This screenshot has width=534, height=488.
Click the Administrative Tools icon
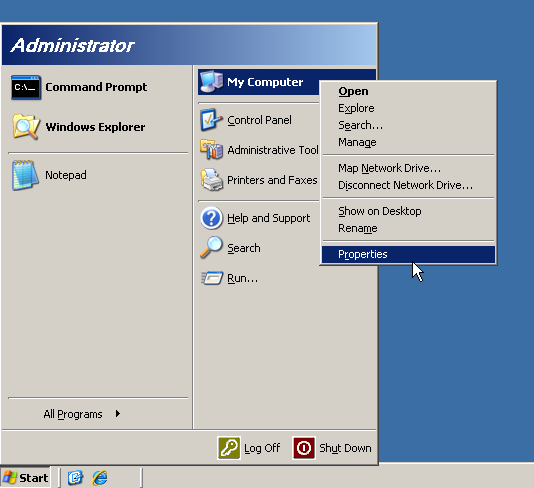coord(211,149)
